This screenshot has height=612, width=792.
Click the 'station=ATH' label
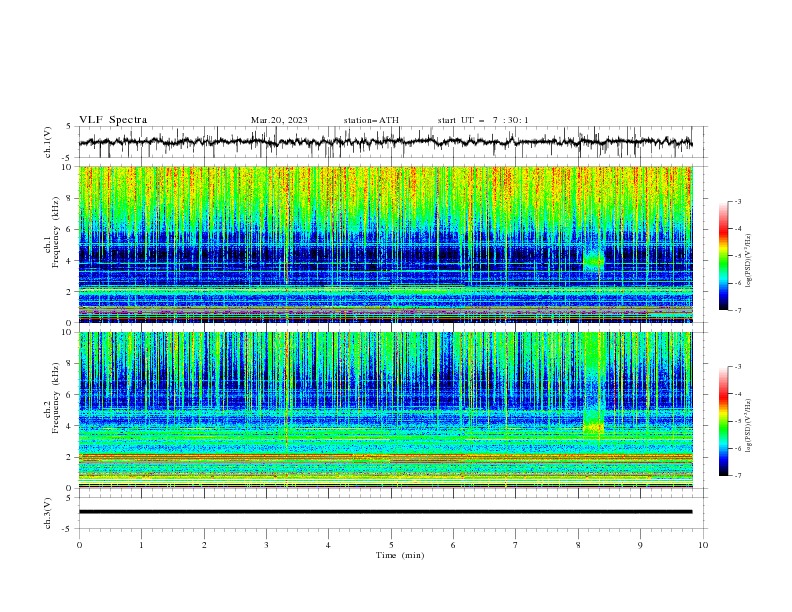(x=371, y=120)
